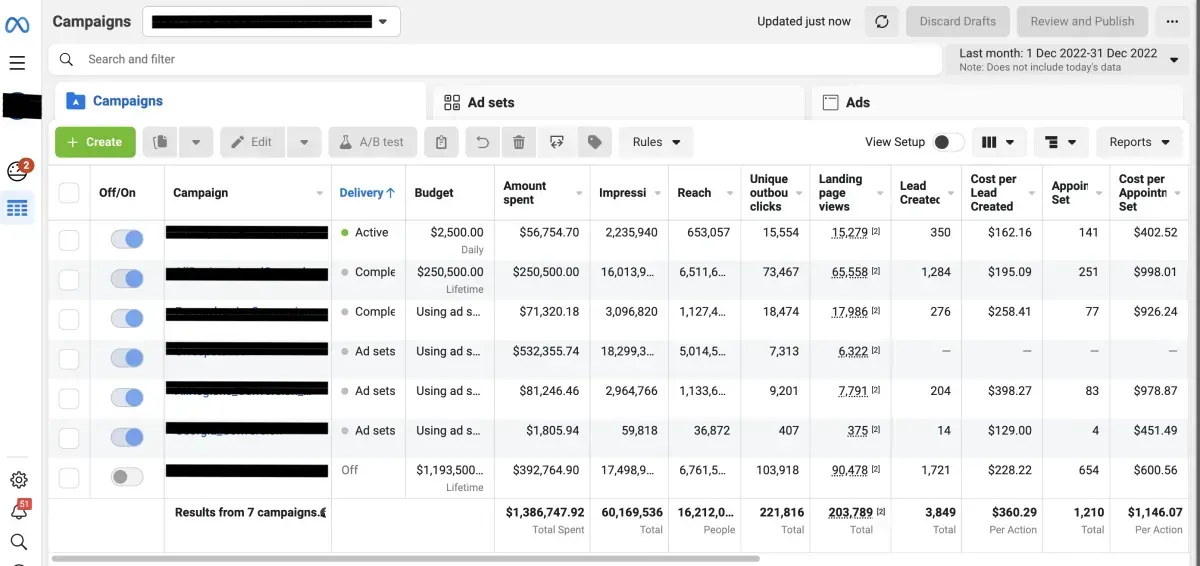Click in the Search and filter field

tap(490, 59)
